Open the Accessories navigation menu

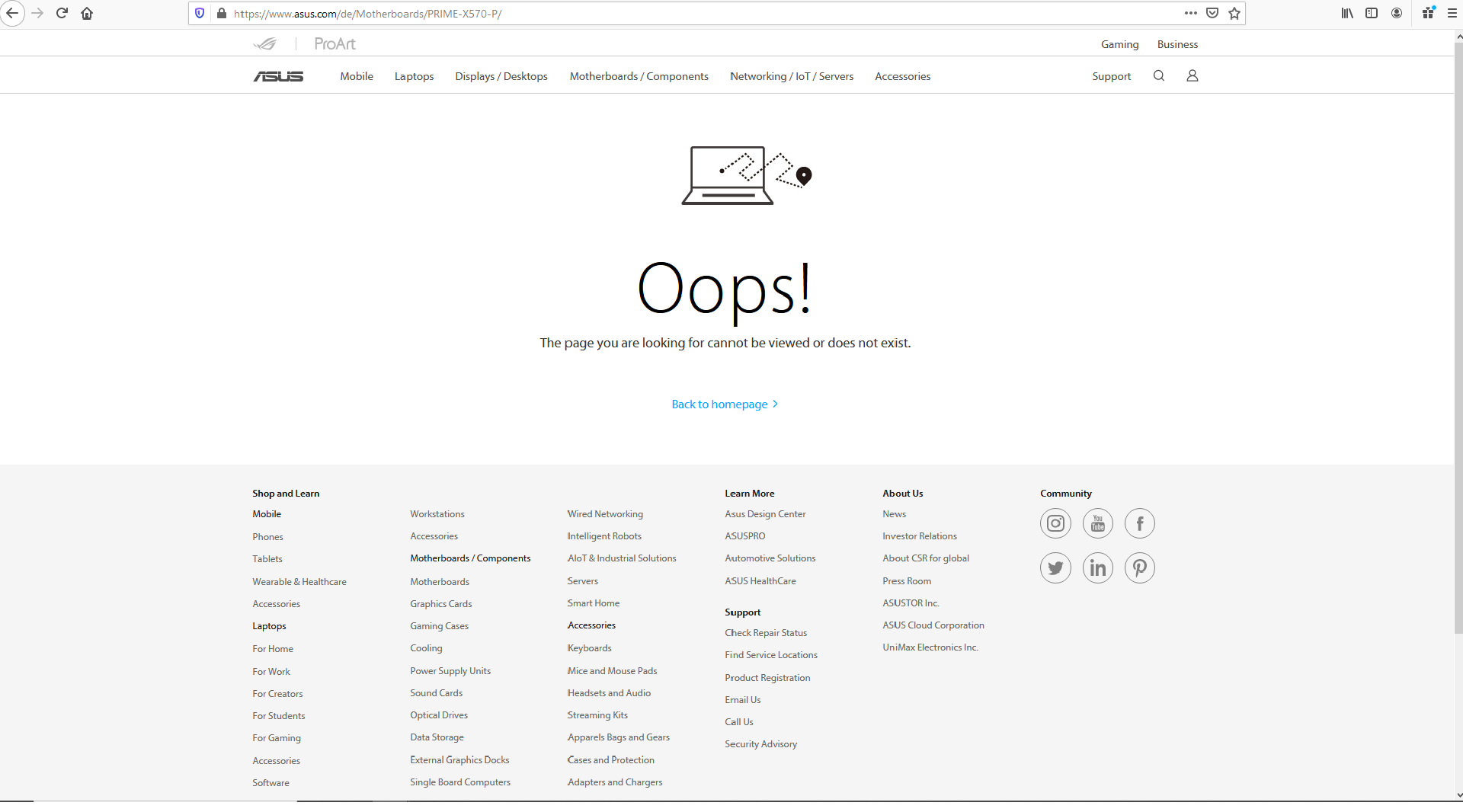902,76
